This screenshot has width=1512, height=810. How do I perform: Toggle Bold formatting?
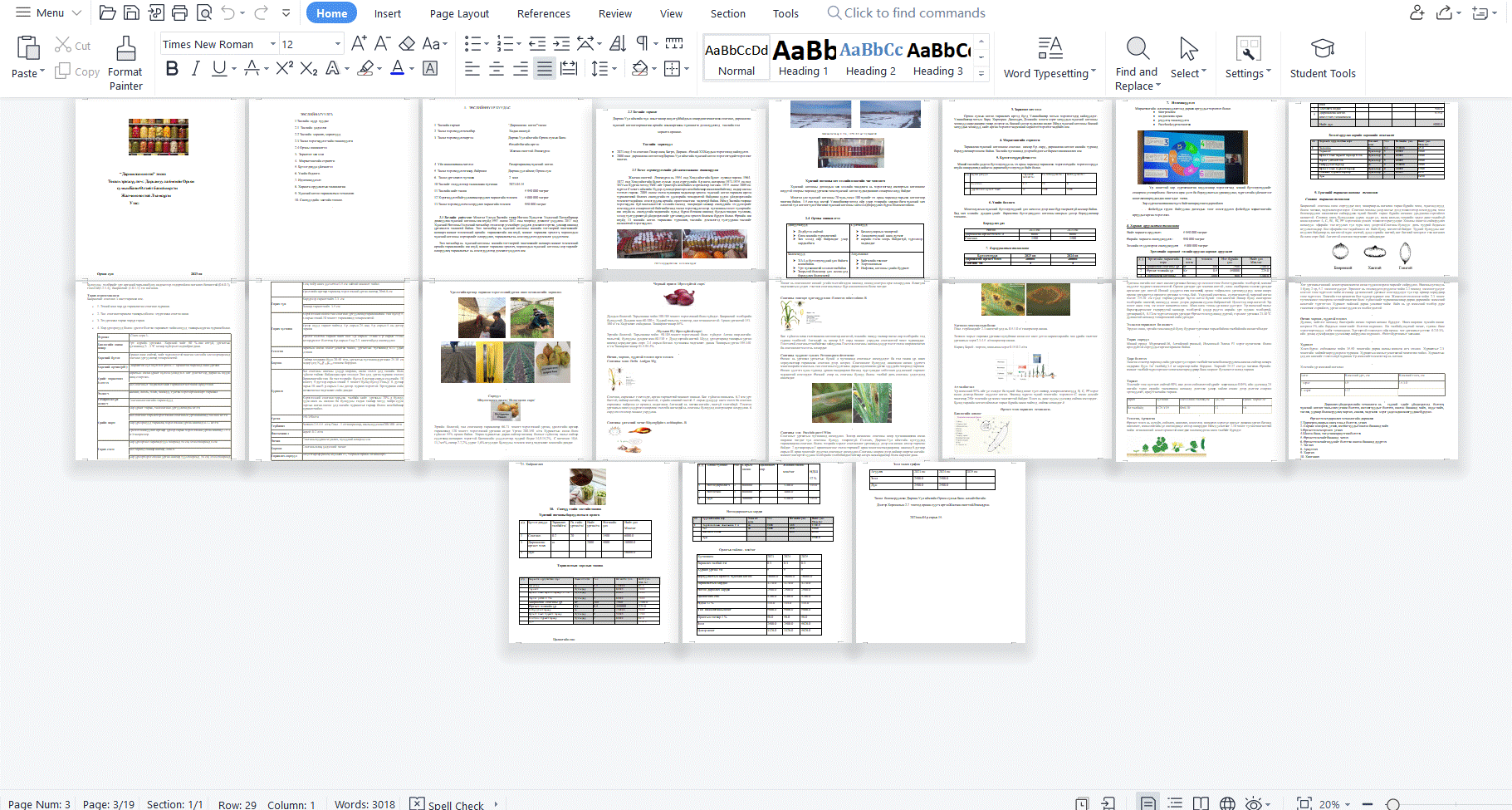(172, 68)
